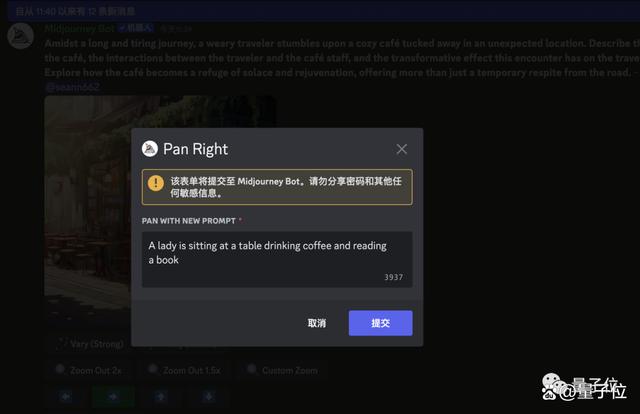Click the pan left arrow button
This screenshot has height=414, width=640.
tap(66, 396)
